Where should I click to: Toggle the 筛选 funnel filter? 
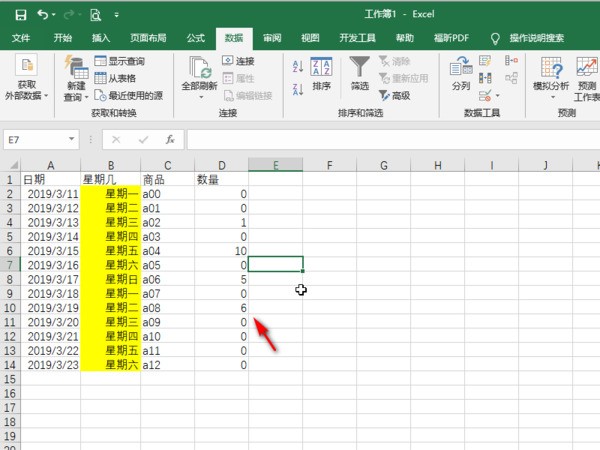point(360,74)
